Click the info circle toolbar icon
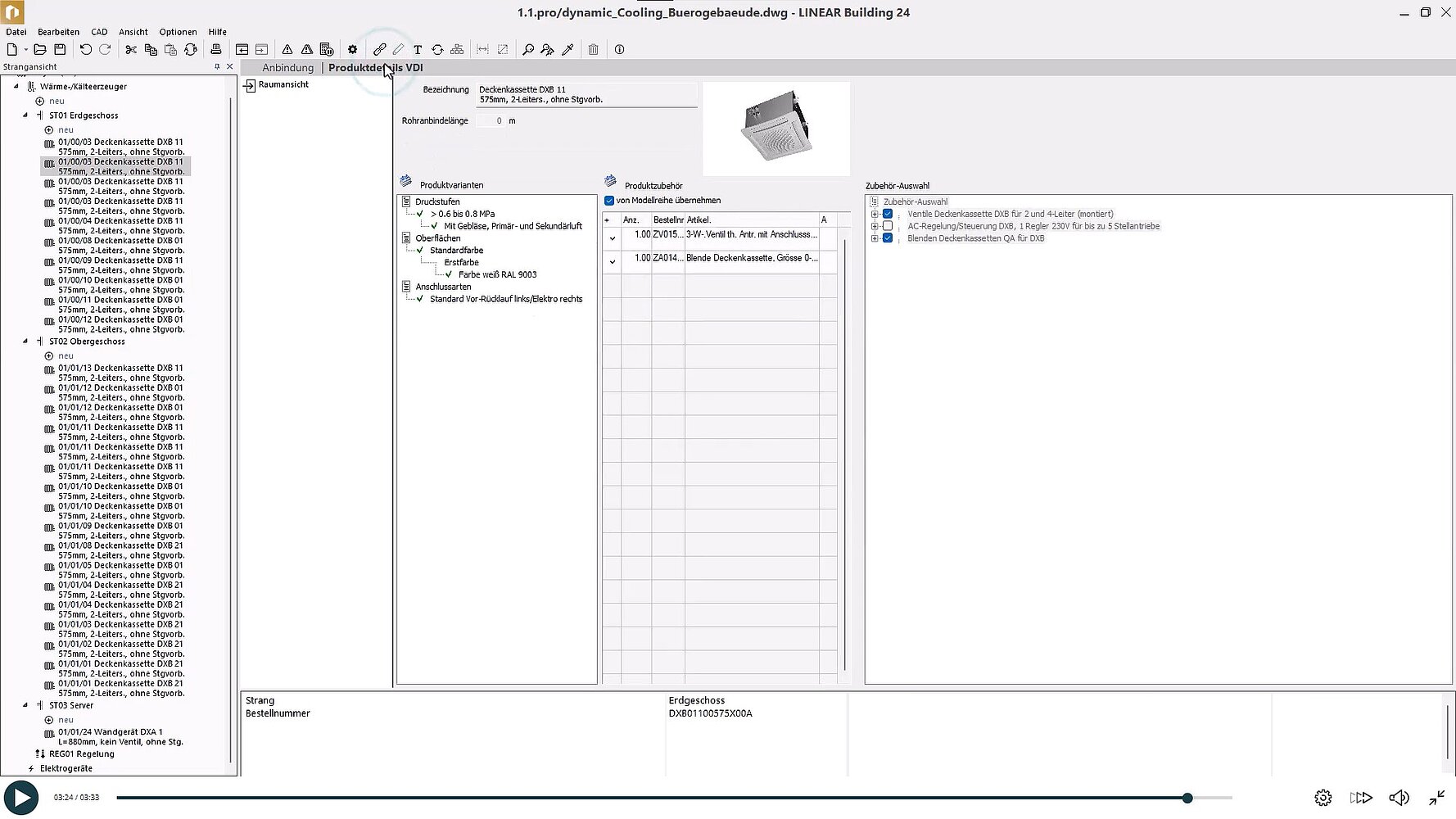The height and width of the screenshot is (819, 1456). point(620,50)
